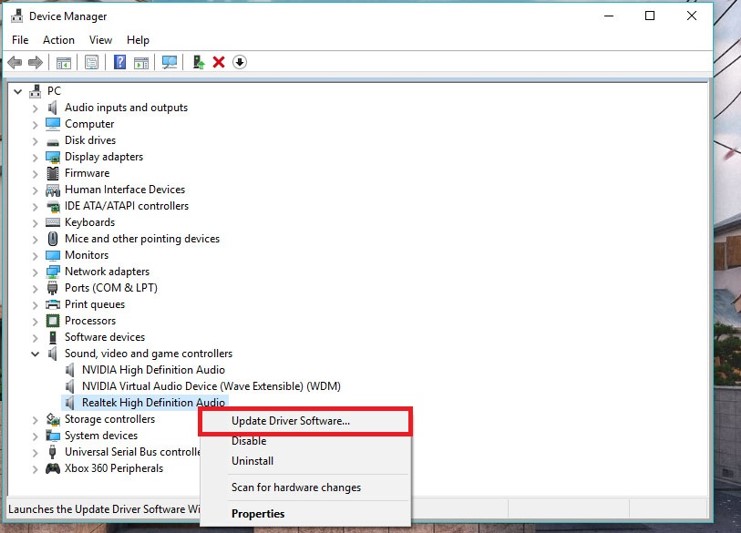Image resolution: width=741 pixels, height=533 pixels.
Task: Collapse the PC root node
Action: [18, 91]
